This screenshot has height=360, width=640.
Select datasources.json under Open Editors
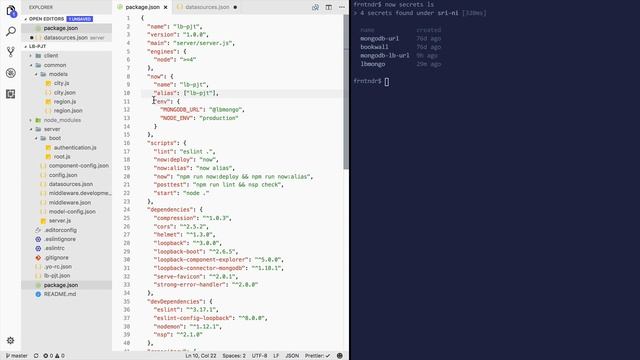point(67,38)
